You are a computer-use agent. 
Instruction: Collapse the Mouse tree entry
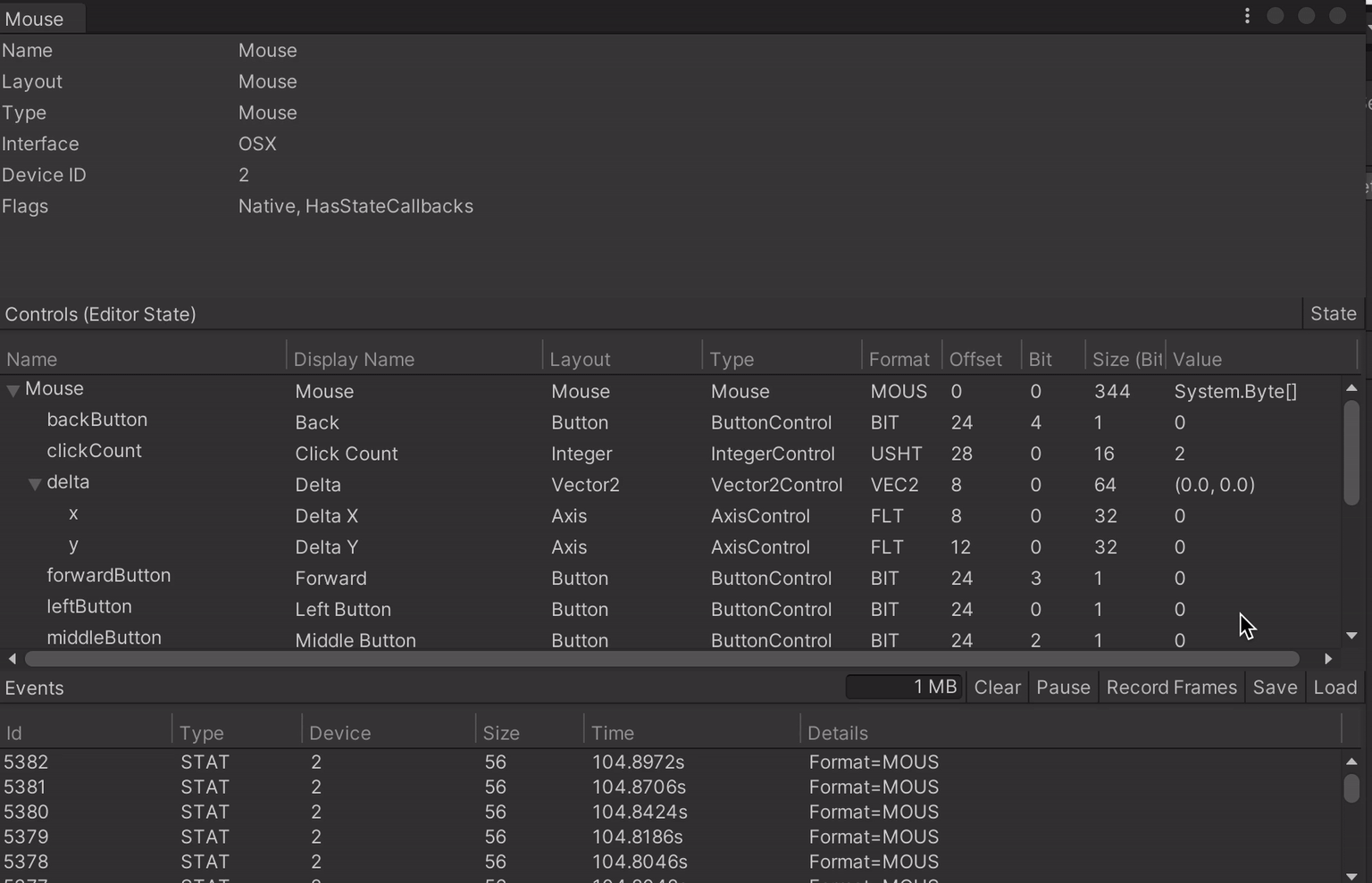(x=13, y=389)
